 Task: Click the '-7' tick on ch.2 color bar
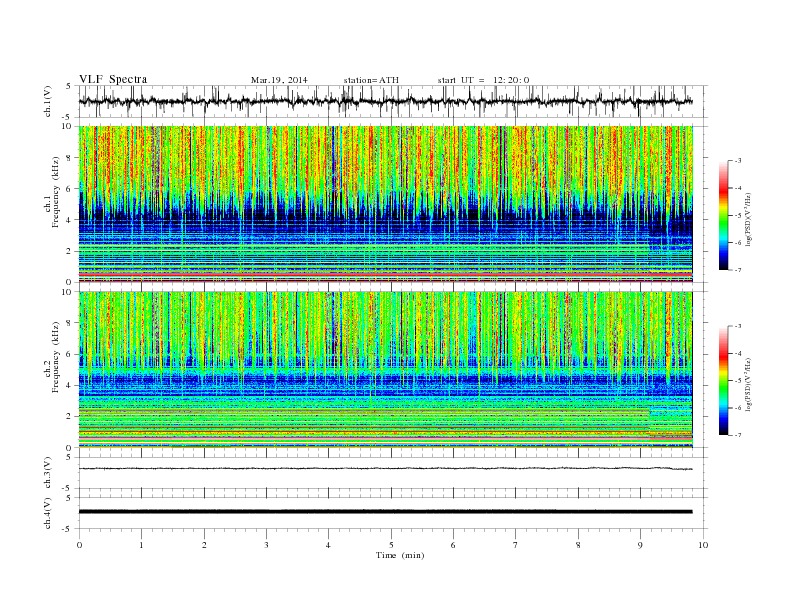(738, 435)
